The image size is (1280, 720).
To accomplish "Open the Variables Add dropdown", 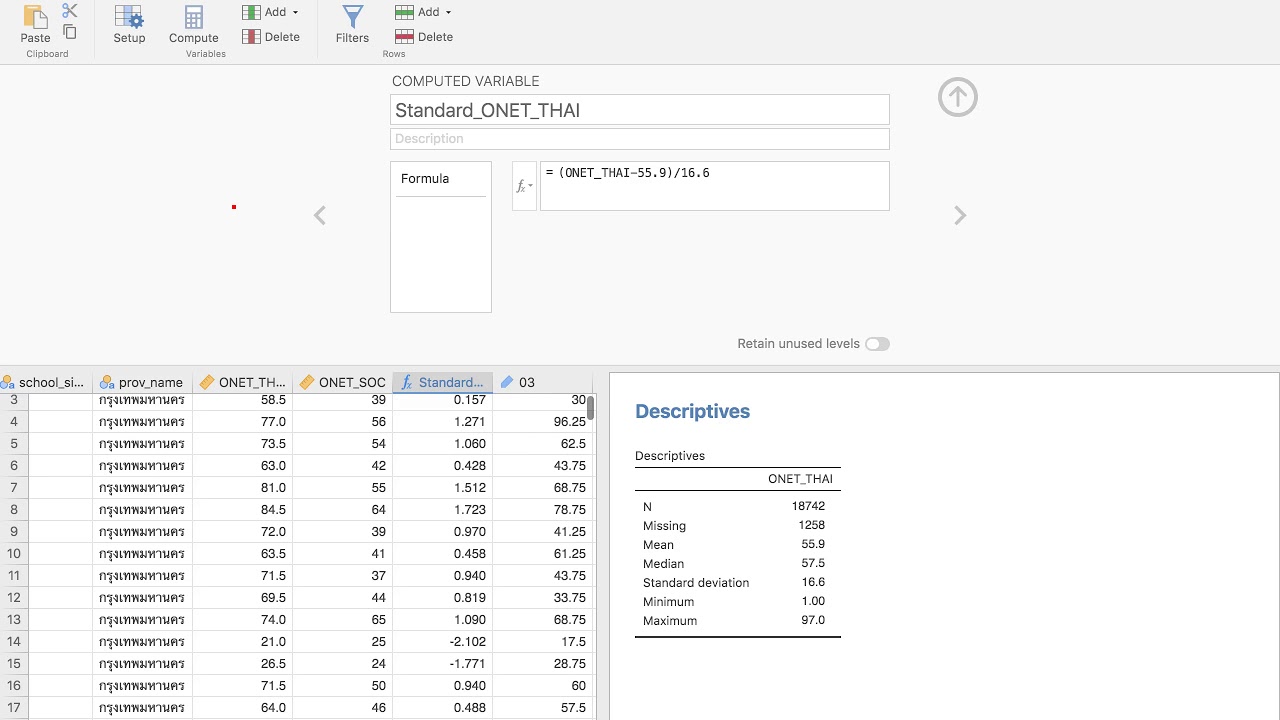I will tap(271, 12).
